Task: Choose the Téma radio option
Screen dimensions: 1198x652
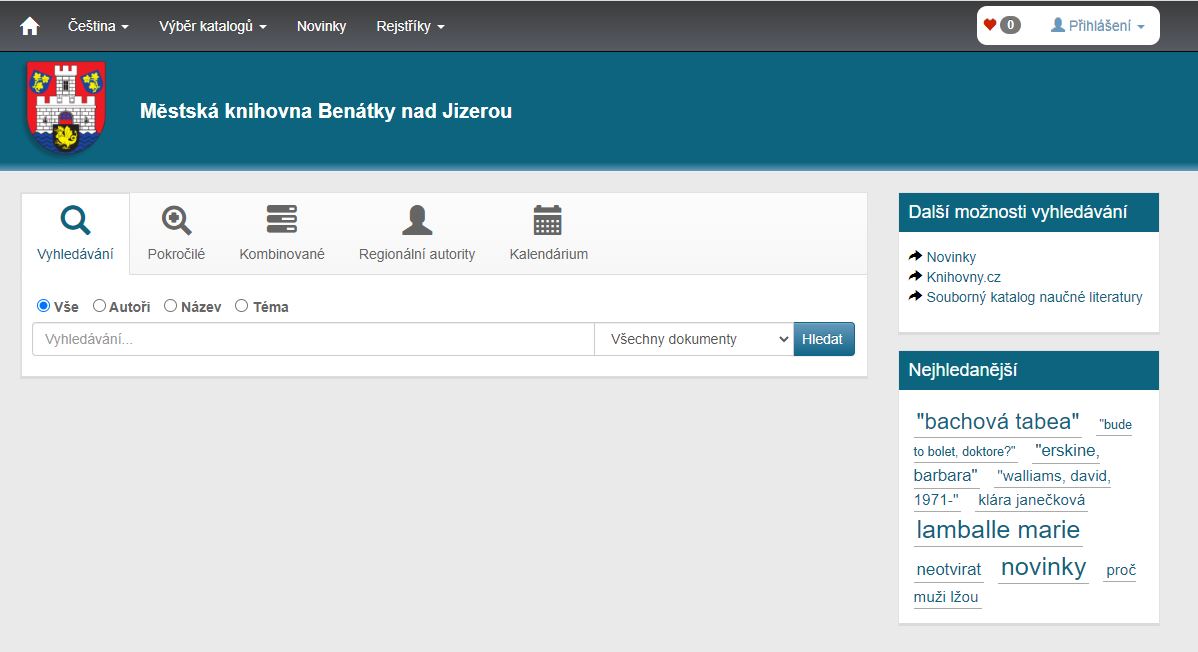Action: click(241, 306)
